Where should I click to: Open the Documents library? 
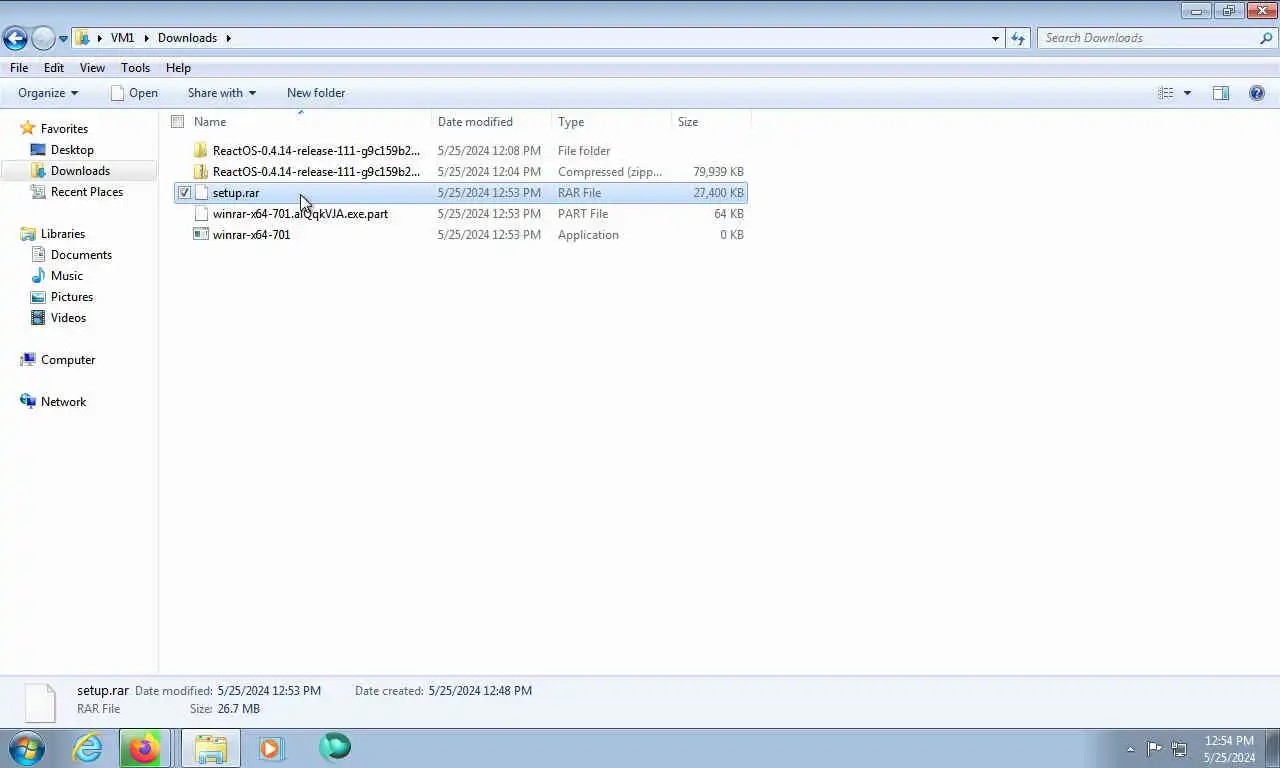(70, 255)
